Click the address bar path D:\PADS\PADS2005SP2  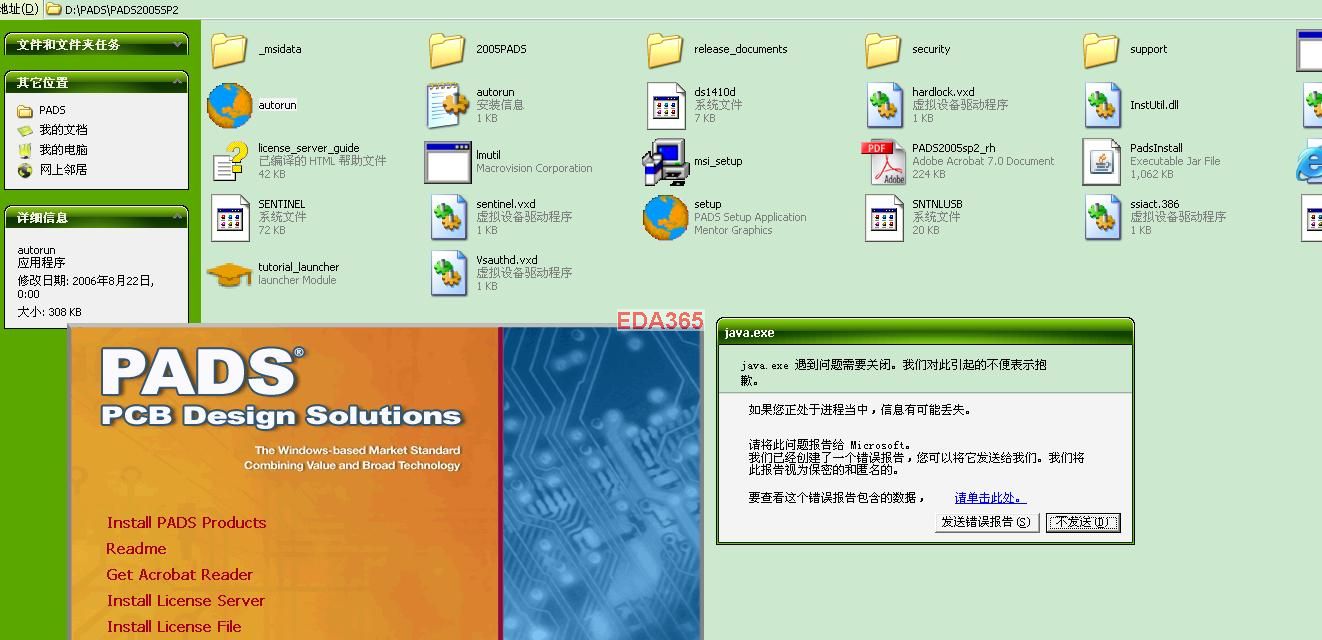pyautogui.click(x=122, y=9)
